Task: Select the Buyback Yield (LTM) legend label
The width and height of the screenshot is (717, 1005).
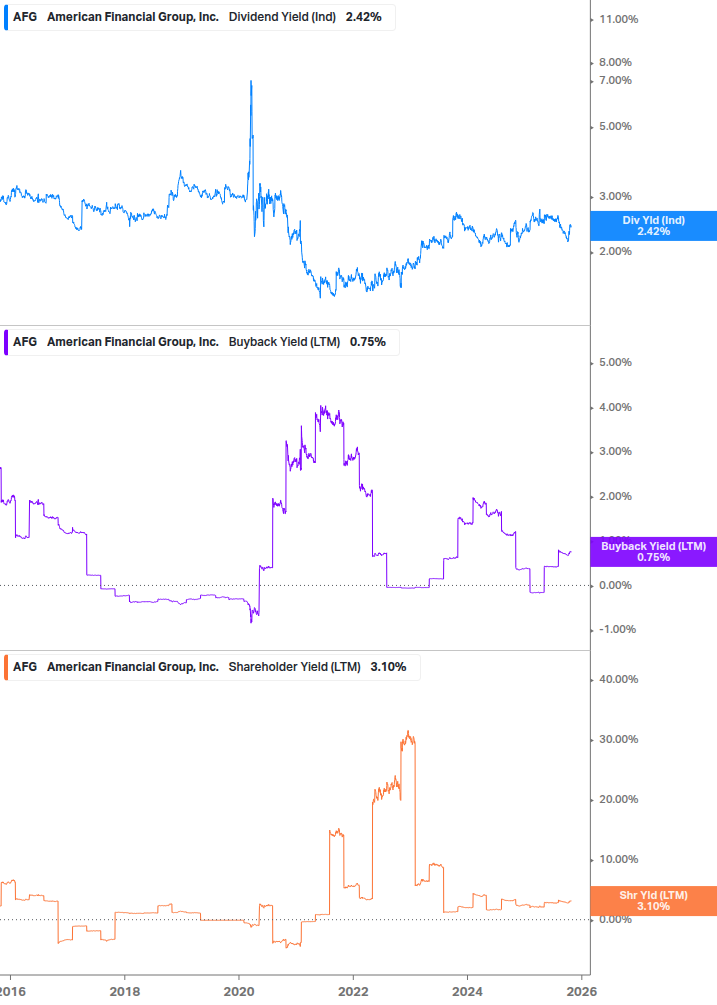Action: click(285, 342)
